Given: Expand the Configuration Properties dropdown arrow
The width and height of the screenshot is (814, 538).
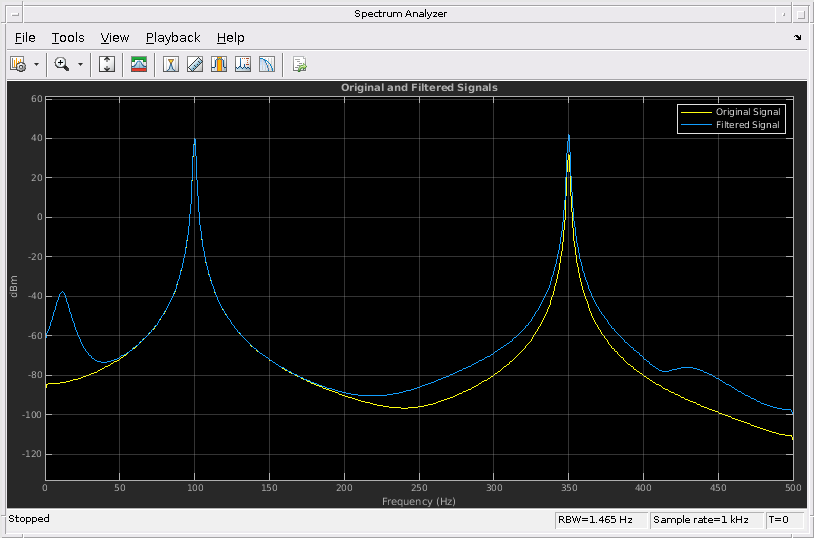Looking at the screenshot, I should [x=37, y=64].
